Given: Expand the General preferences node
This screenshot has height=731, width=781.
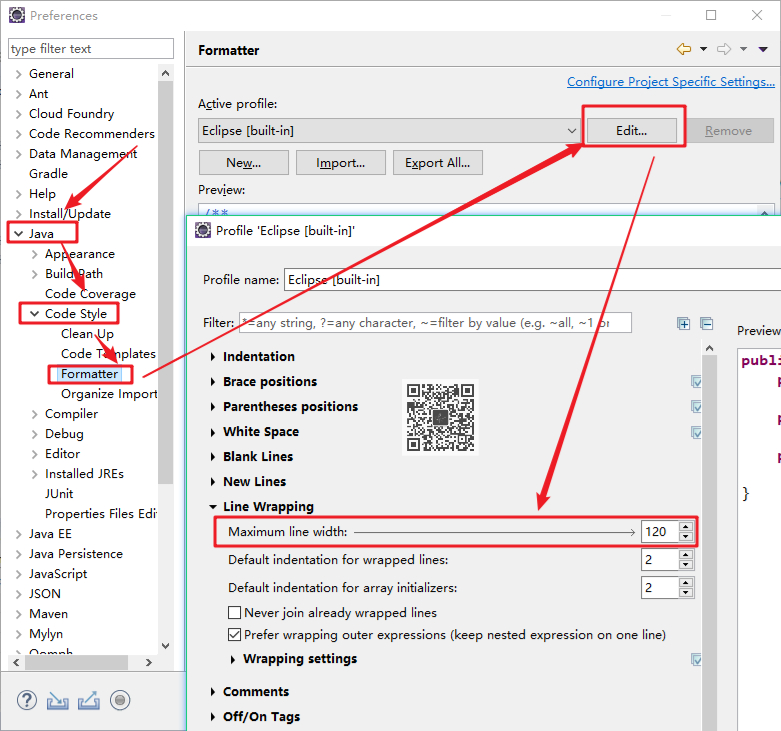Looking at the screenshot, I should click(x=18, y=74).
